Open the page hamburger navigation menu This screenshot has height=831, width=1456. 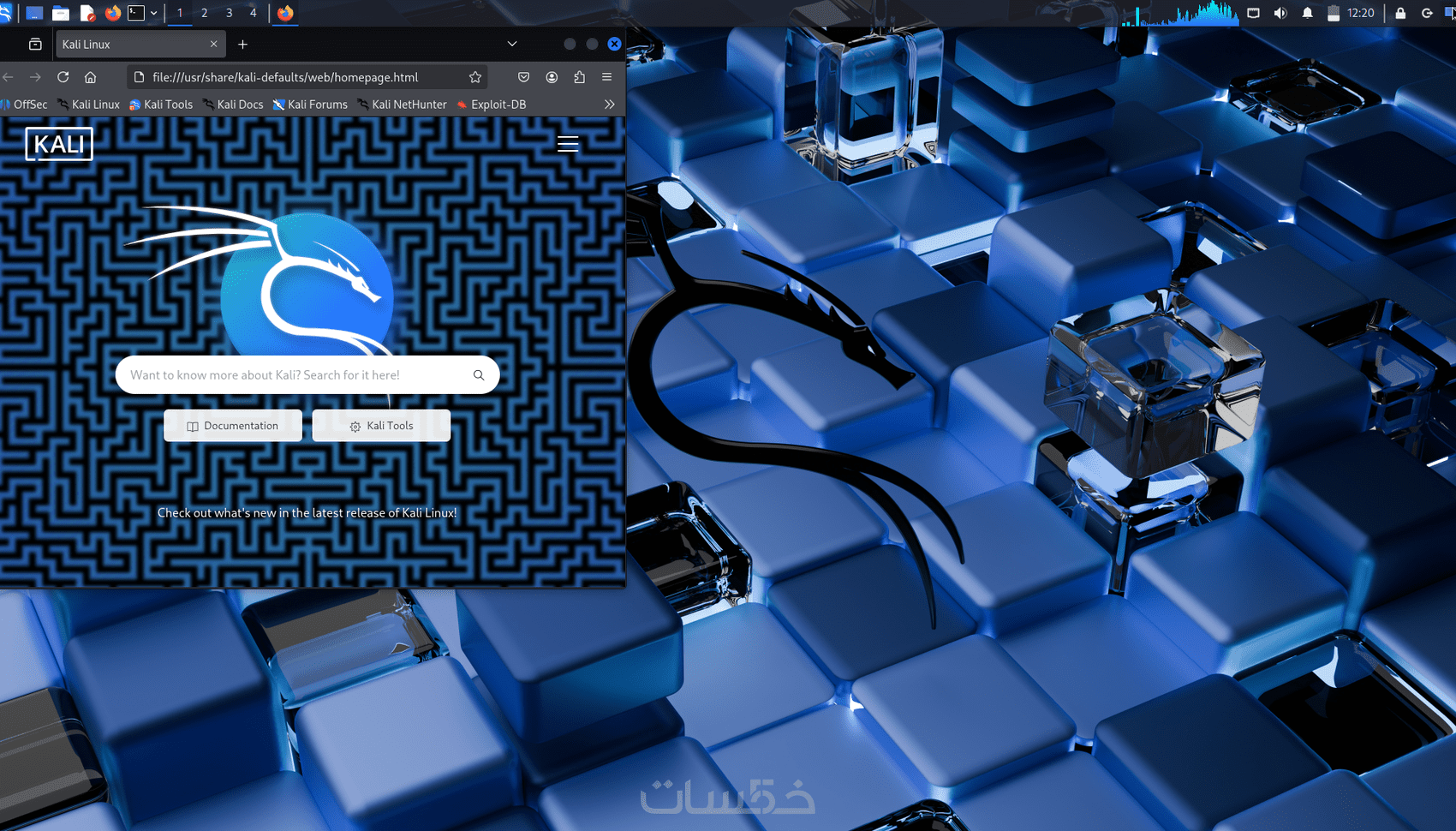pyautogui.click(x=568, y=144)
